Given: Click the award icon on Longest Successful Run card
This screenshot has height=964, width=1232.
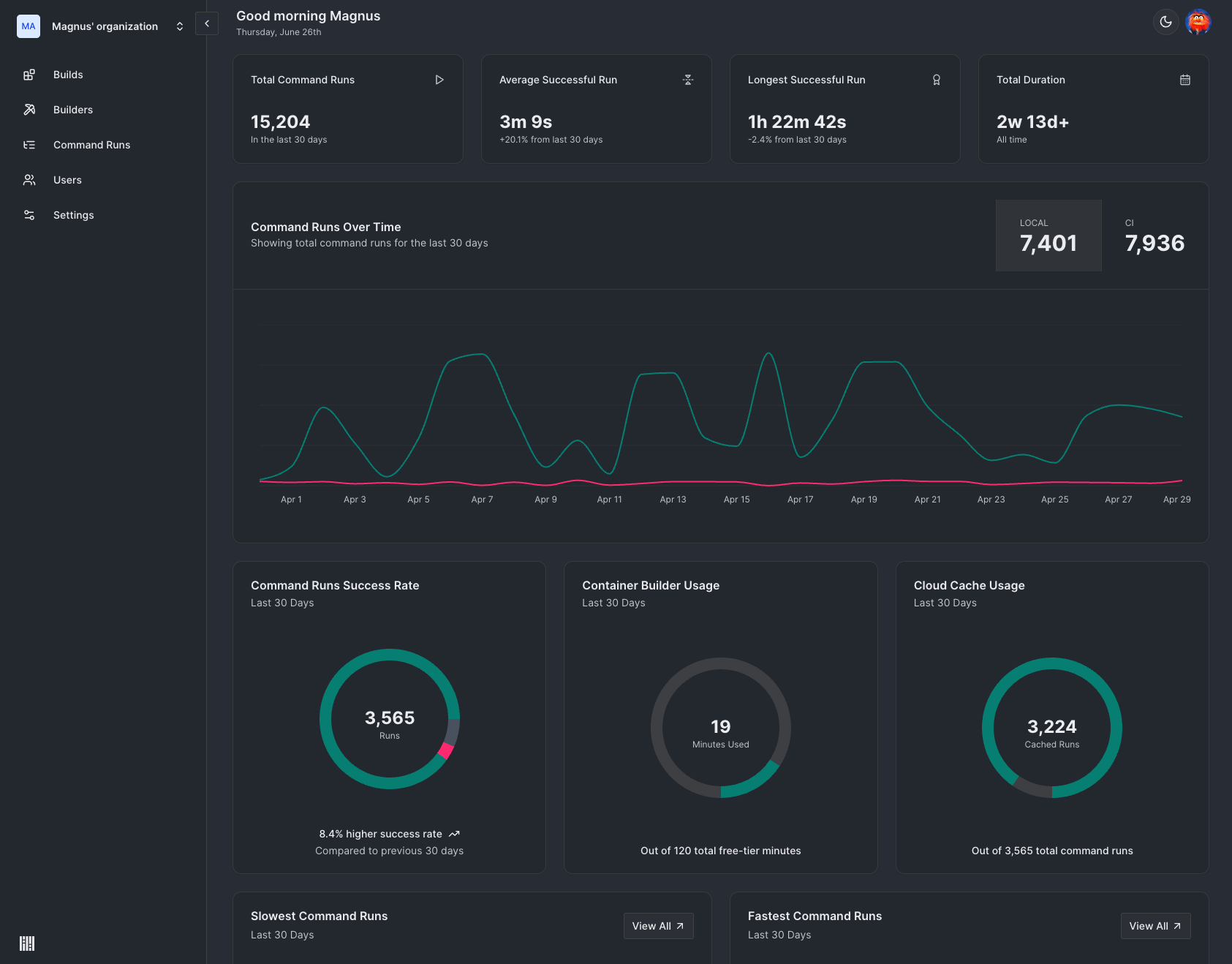Looking at the screenshot, I should point(937,80).
